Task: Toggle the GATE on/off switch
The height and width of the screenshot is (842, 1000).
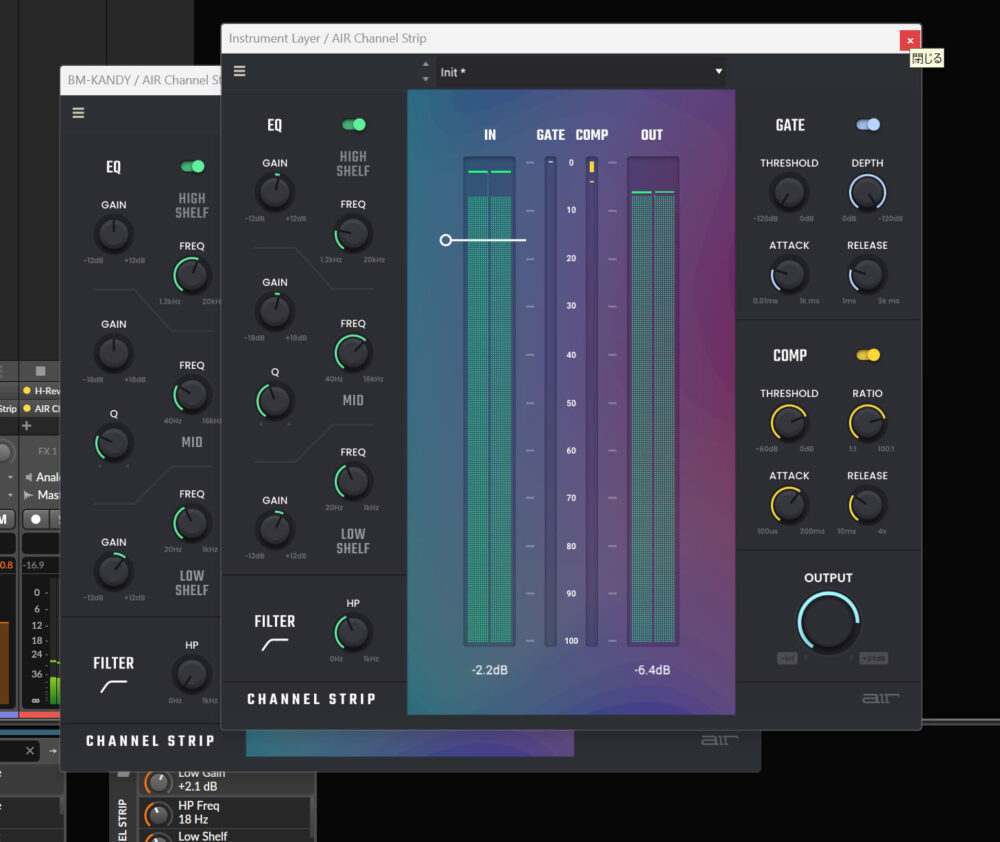Action: (868, 124)
